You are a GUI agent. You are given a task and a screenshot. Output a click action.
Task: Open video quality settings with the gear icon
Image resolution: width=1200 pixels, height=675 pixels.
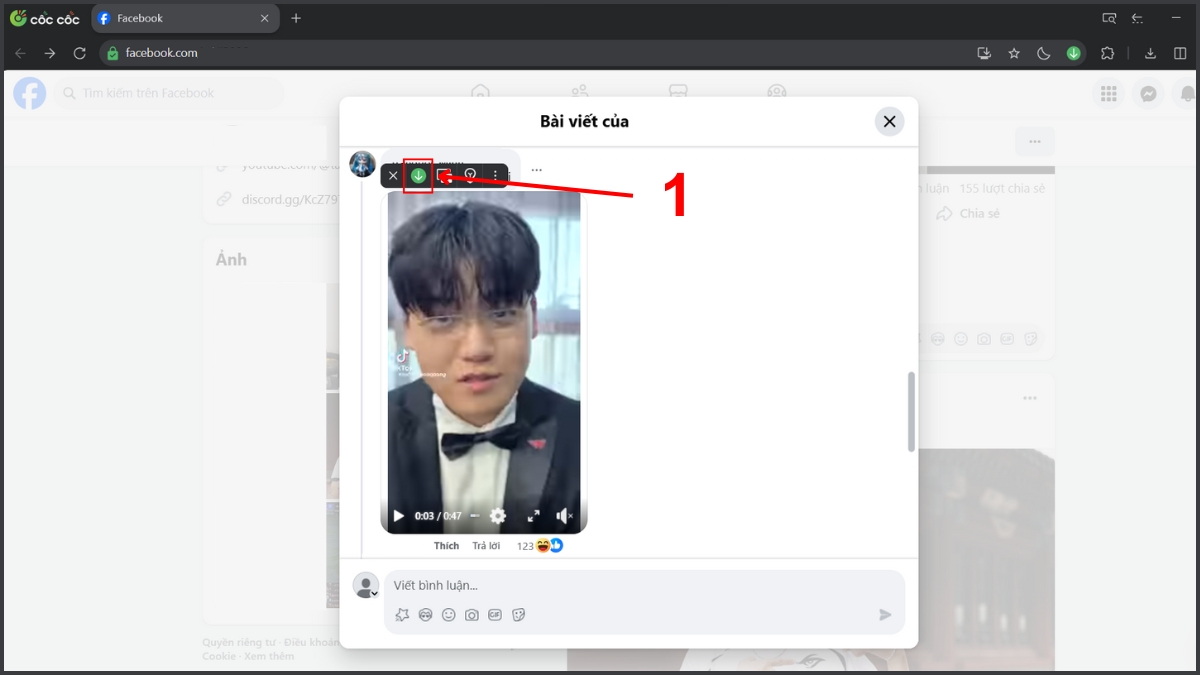498,516
